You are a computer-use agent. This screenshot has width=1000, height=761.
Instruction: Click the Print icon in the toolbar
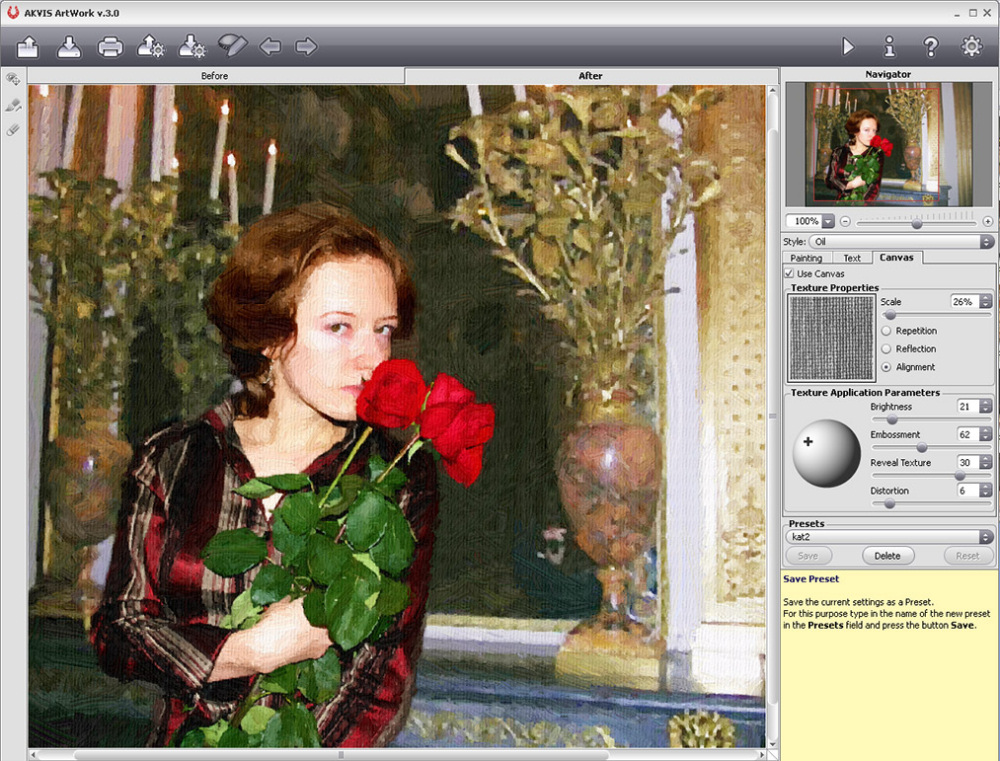click(x=110, y=46)
